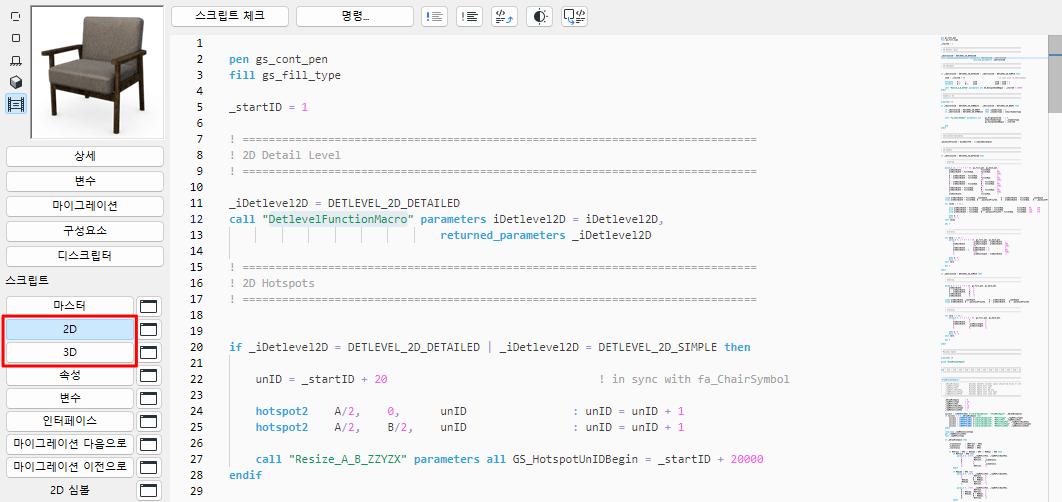Image resolution: width=1062 pixels, height=502 pixels.
Task: Open the 속성 script
Action: pos(70,375)
